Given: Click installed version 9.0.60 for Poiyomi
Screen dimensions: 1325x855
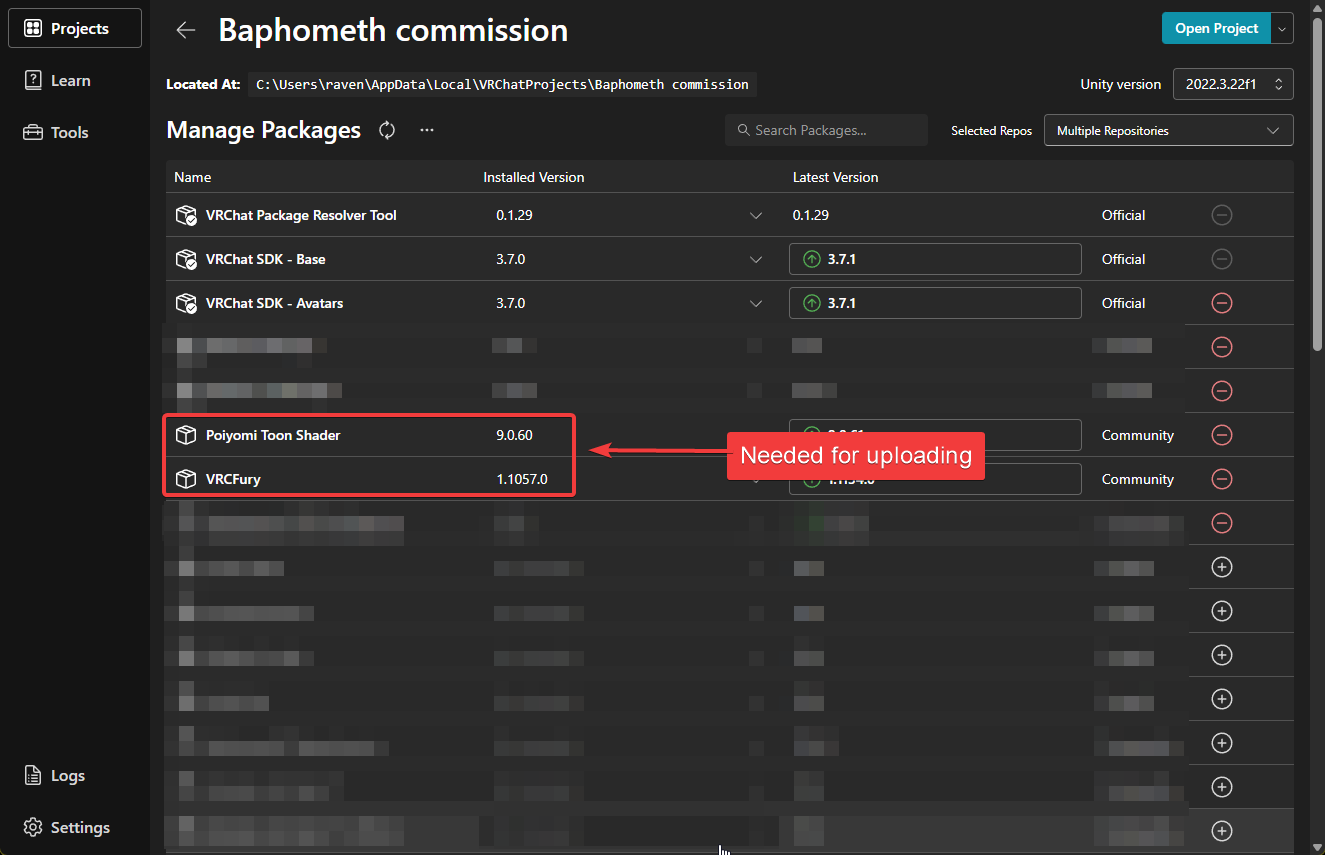Looking at the screenshot, I should click(x=514, y=435).
